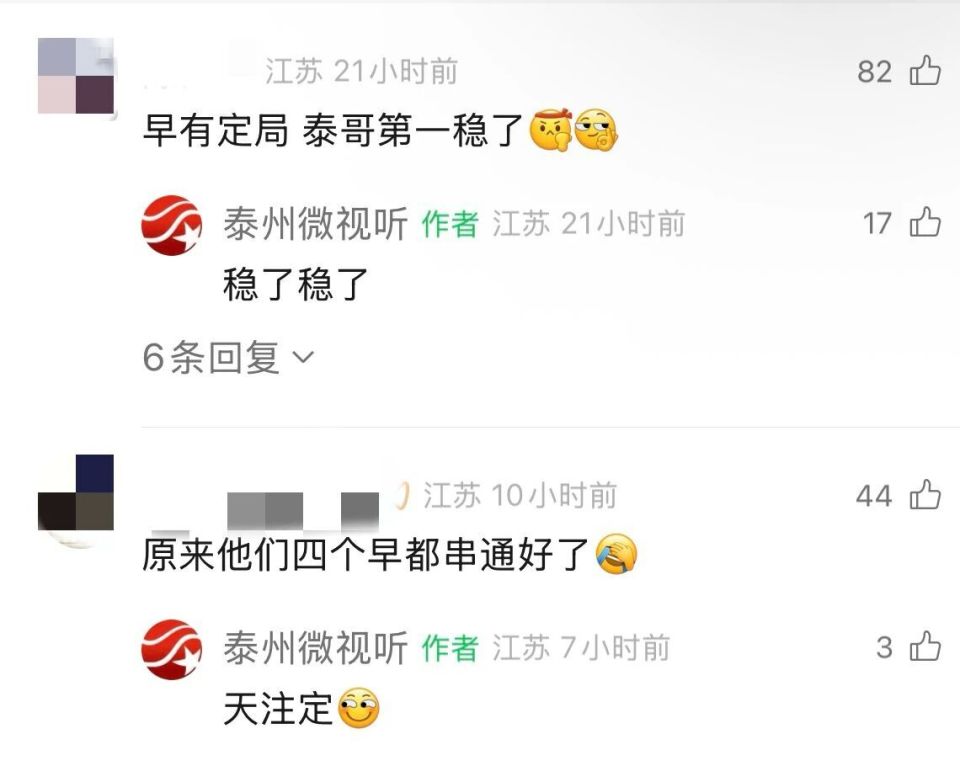Tap the reply text 稳了稳了
The width and height of the screenshot is (960, 766).
point(296,285)
